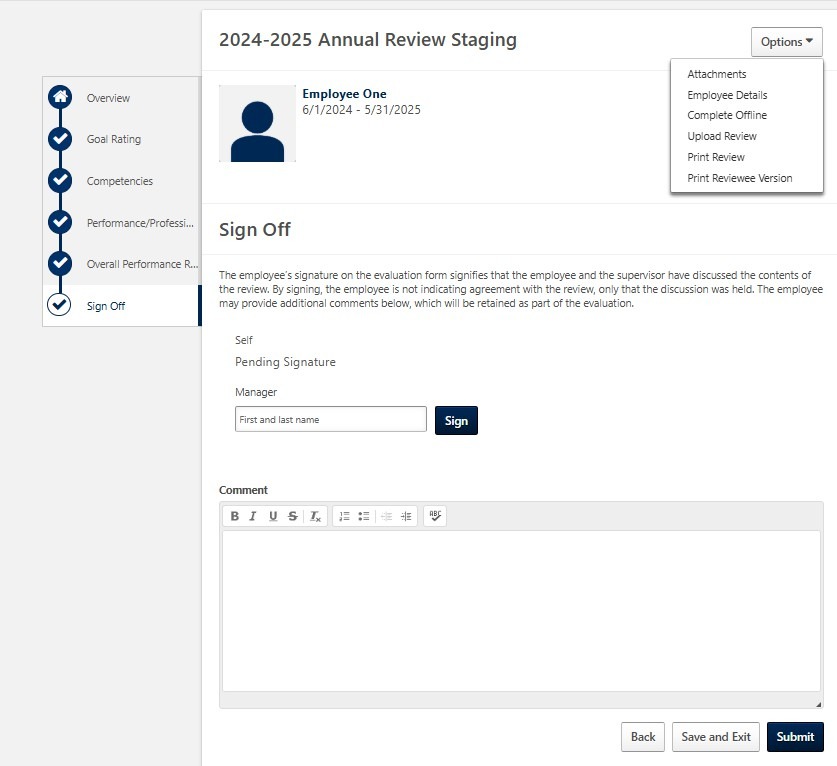Viewport: 837px width, 766px height.
Task: Click the Performance/Professi... checkmark step icon
Action: 60,222
